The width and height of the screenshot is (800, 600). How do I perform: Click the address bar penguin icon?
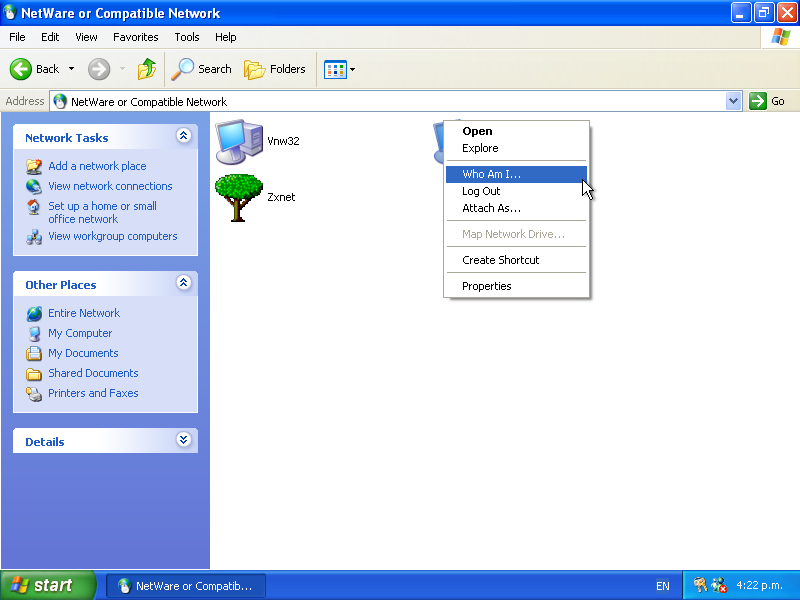pos(60,102)
